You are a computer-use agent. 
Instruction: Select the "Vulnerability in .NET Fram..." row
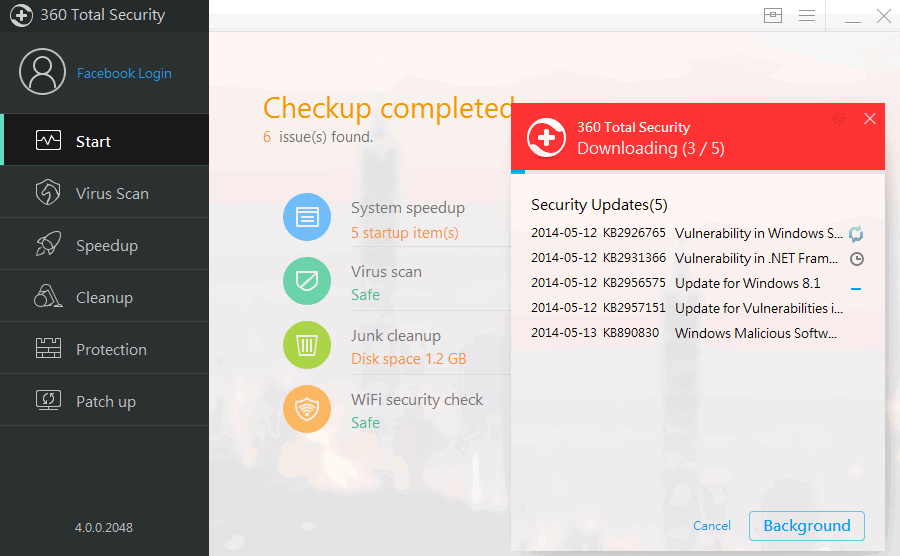click(x=697, y=258)
